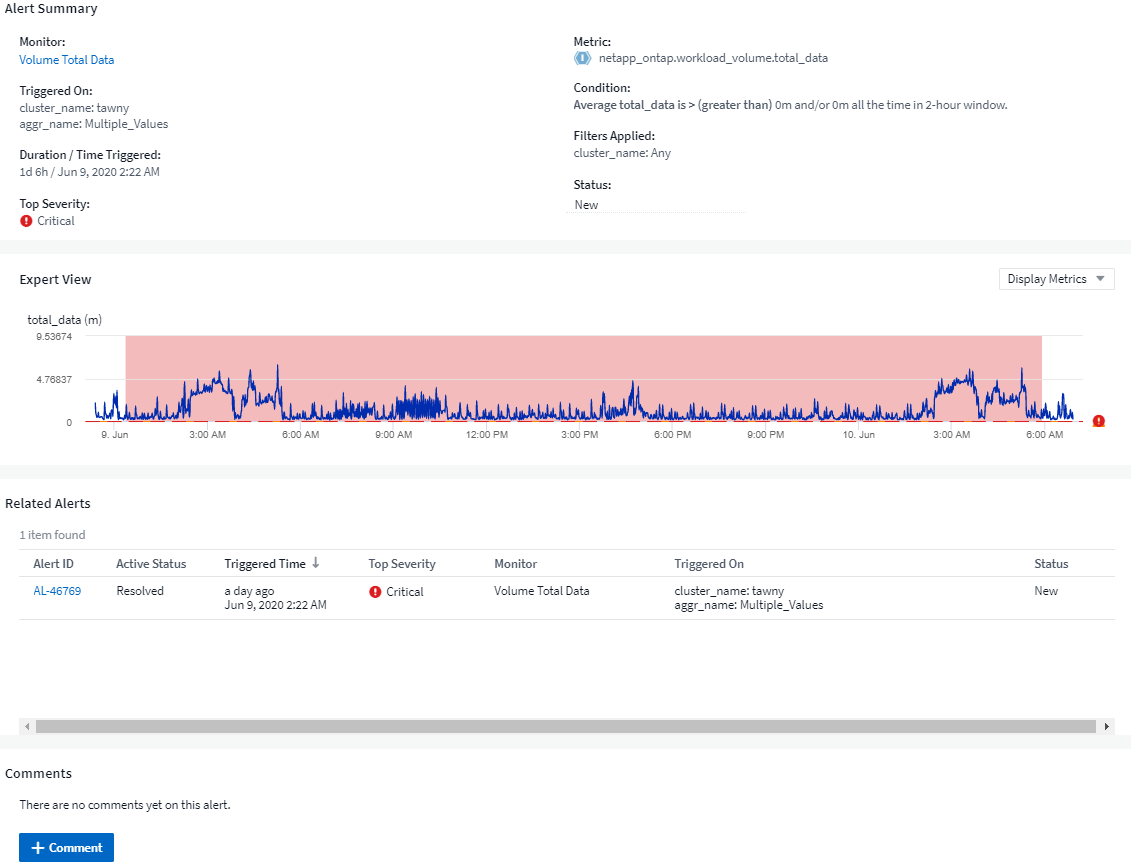Click the Add Comment button
The width and height of the screenshot is (1131, 863).
tap(66, 848)
